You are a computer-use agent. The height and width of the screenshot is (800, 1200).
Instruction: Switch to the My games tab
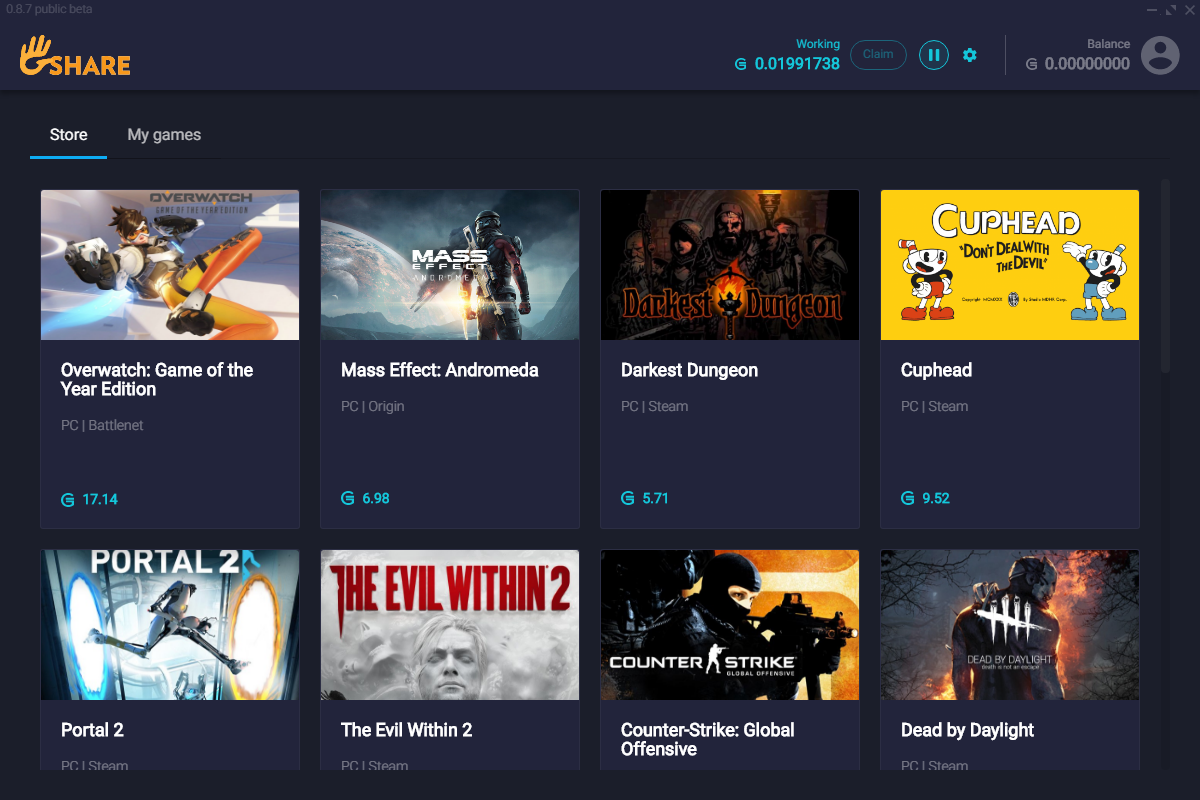(x=164, y=135)
